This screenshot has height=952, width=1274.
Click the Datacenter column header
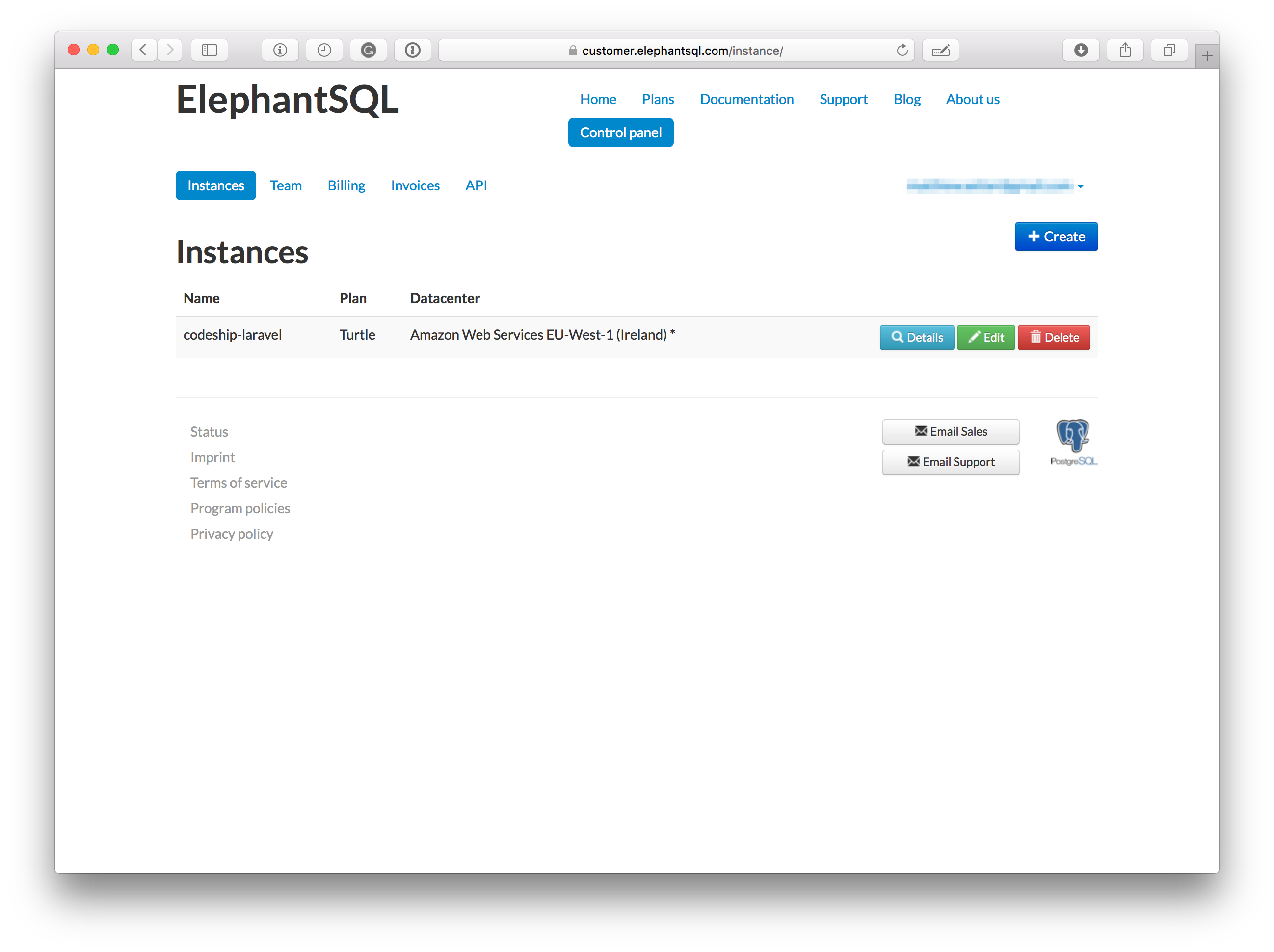point(445,298)
